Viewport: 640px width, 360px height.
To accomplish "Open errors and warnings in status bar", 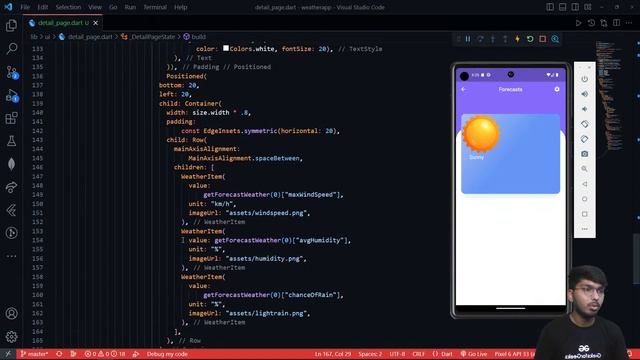I will (x=105, y=354).
